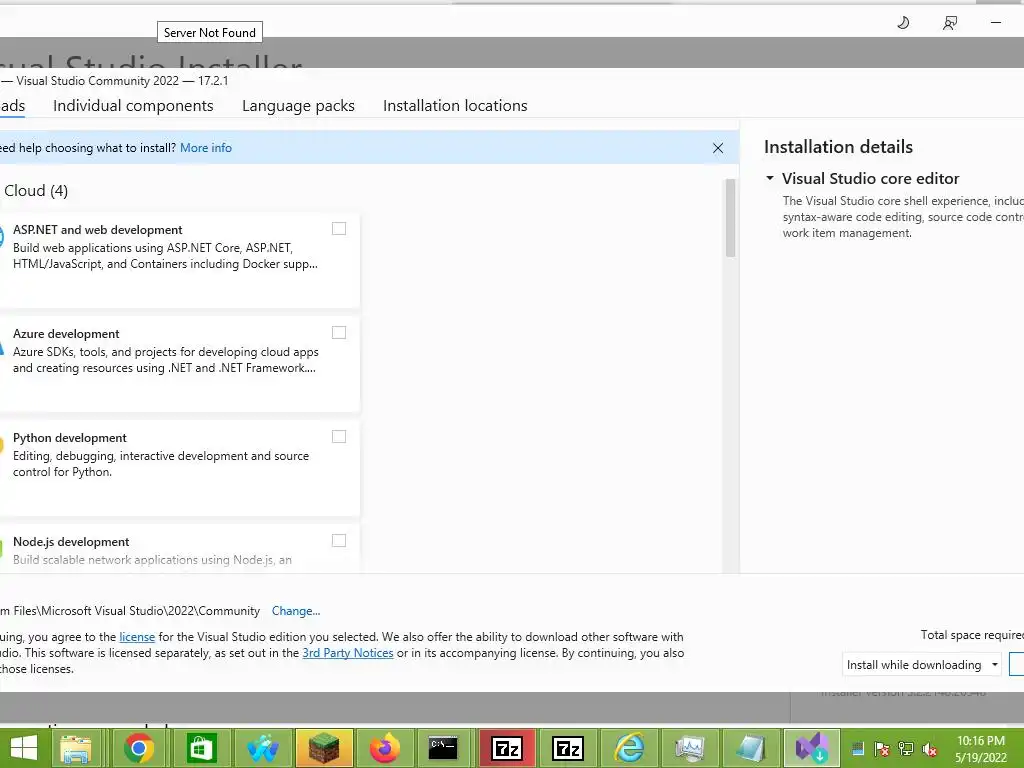The image size is (1024, 768).
Task: Click the Python development card title
Action: point(70,438)
